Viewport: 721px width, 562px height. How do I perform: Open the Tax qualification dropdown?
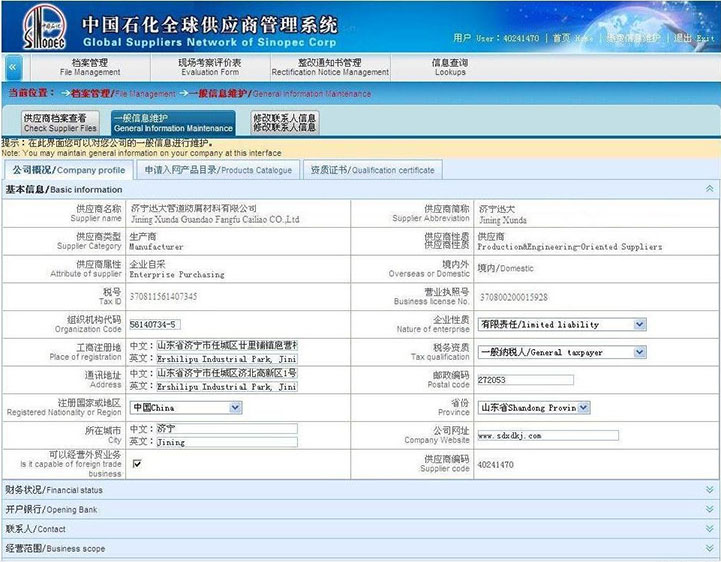coord(640,352)
